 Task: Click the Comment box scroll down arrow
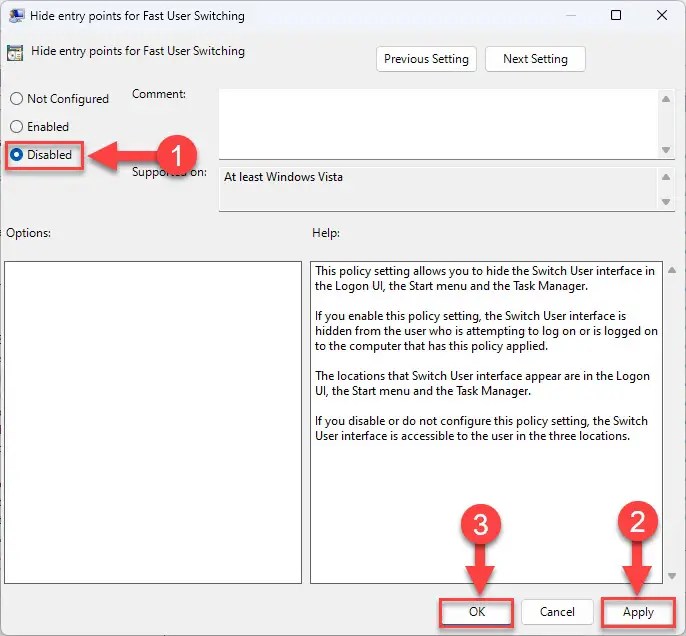(x=666, y=150)
